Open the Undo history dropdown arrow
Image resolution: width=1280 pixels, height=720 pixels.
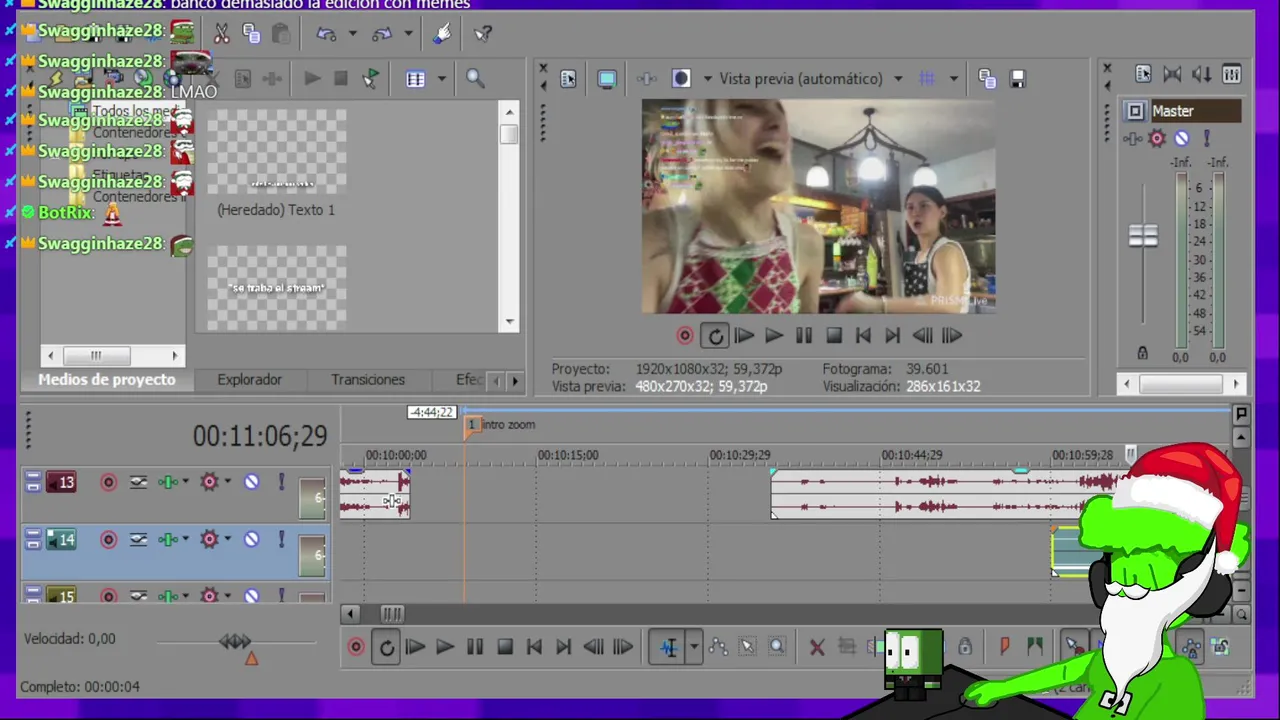tap(352, 34)
